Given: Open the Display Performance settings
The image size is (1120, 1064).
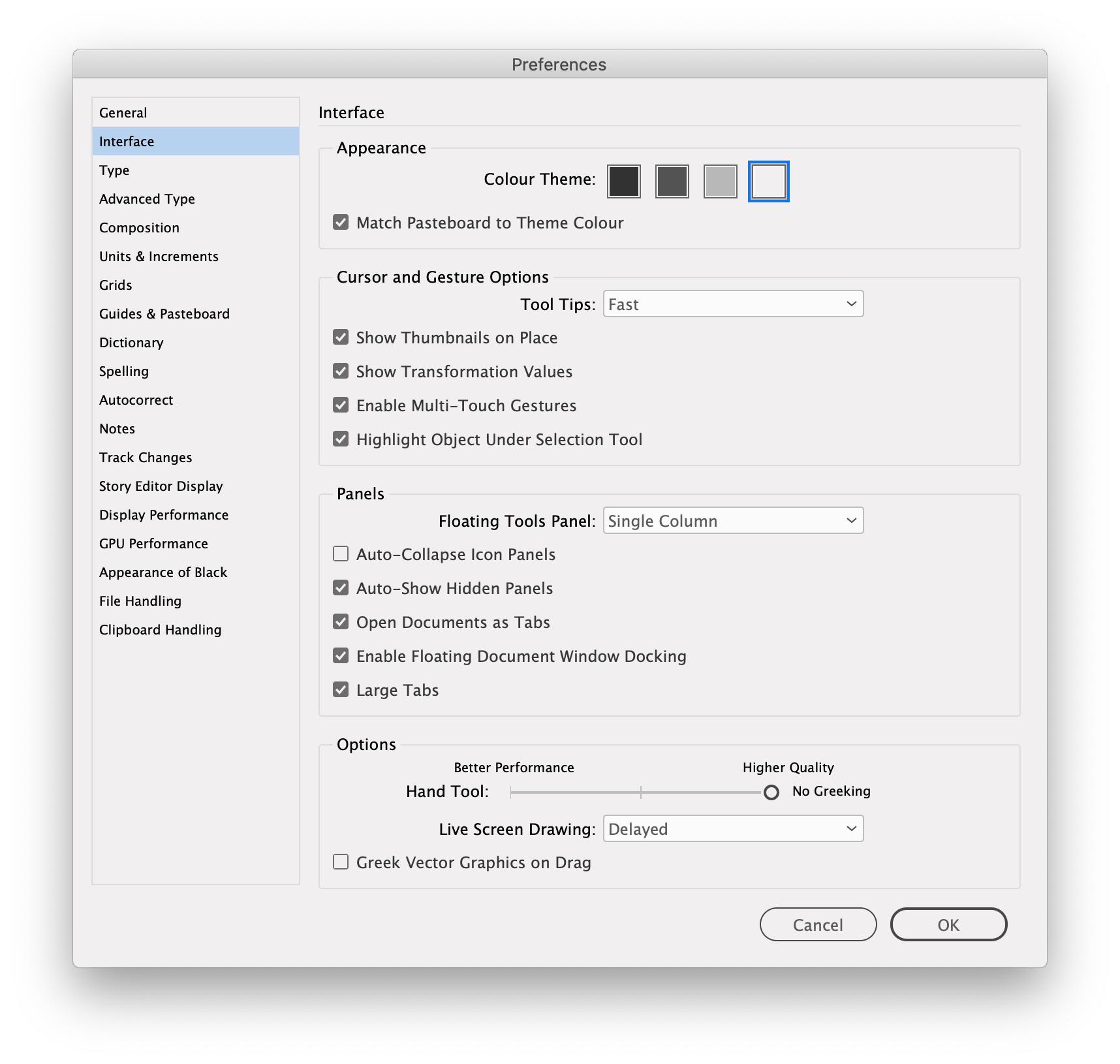Looking at the screenshot, I should [163, 514].
